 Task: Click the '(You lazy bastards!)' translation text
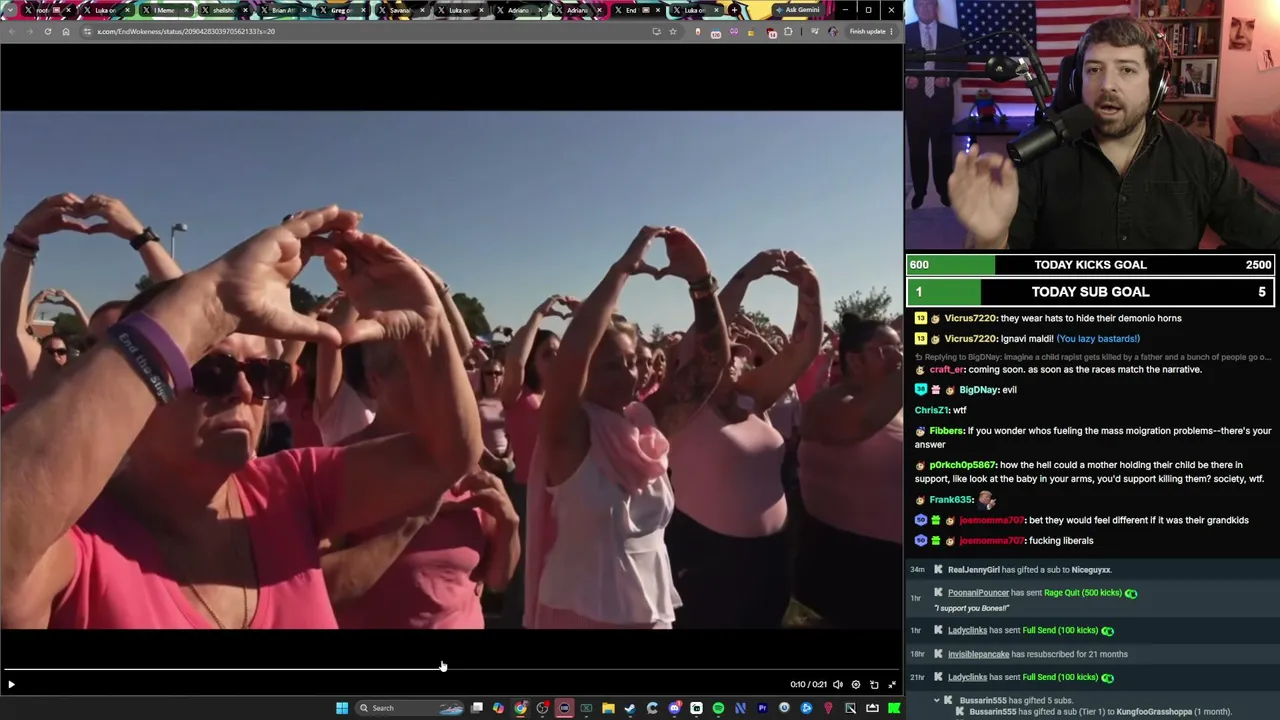pos(1098,339)
